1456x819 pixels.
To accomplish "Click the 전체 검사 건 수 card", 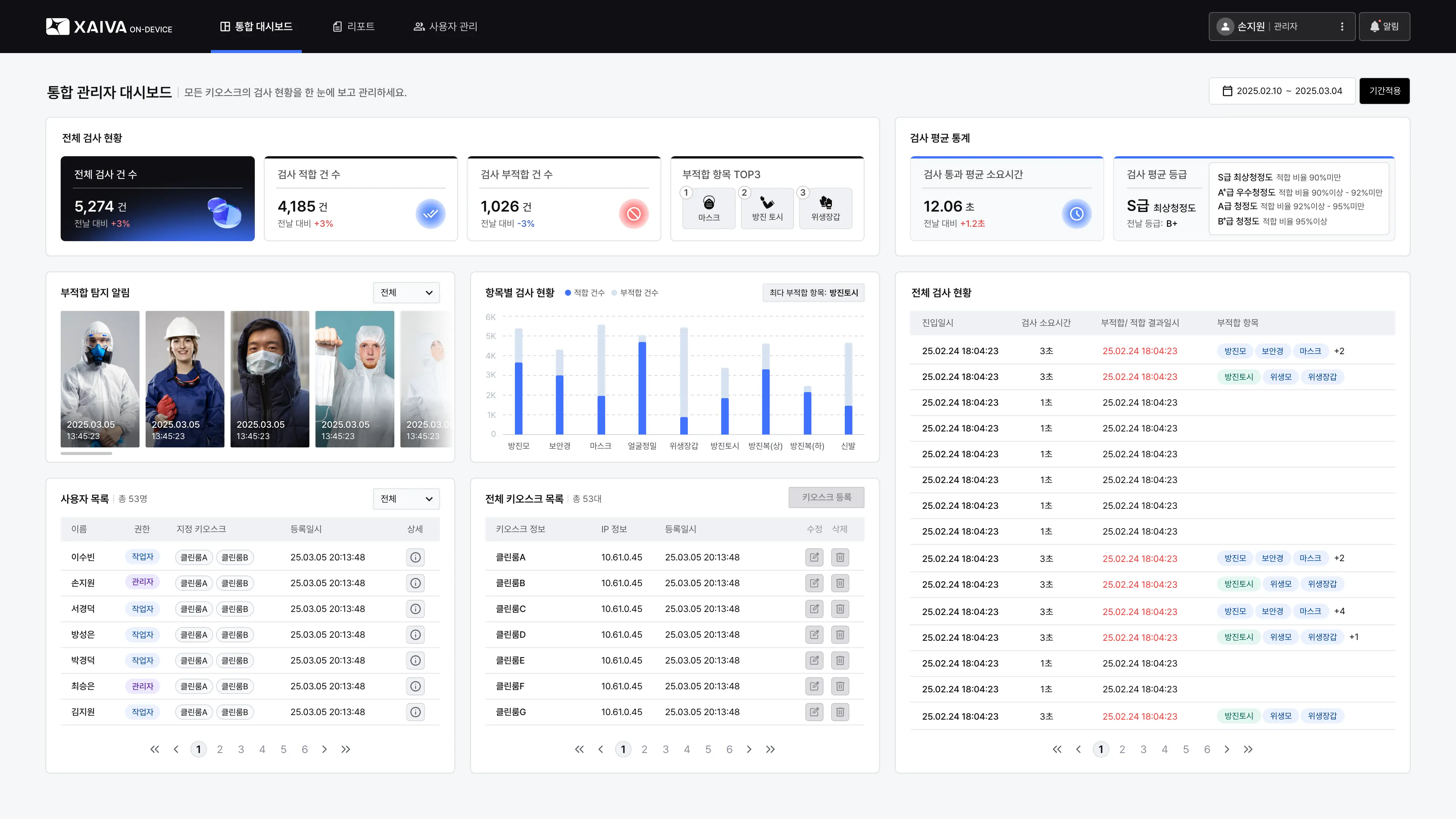I will tap(158, 199).
